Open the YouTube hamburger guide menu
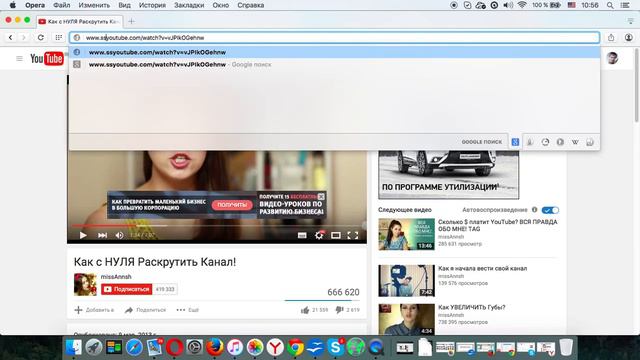The width and height of the screenshot is (640, 360). click(x=19, y=59)
